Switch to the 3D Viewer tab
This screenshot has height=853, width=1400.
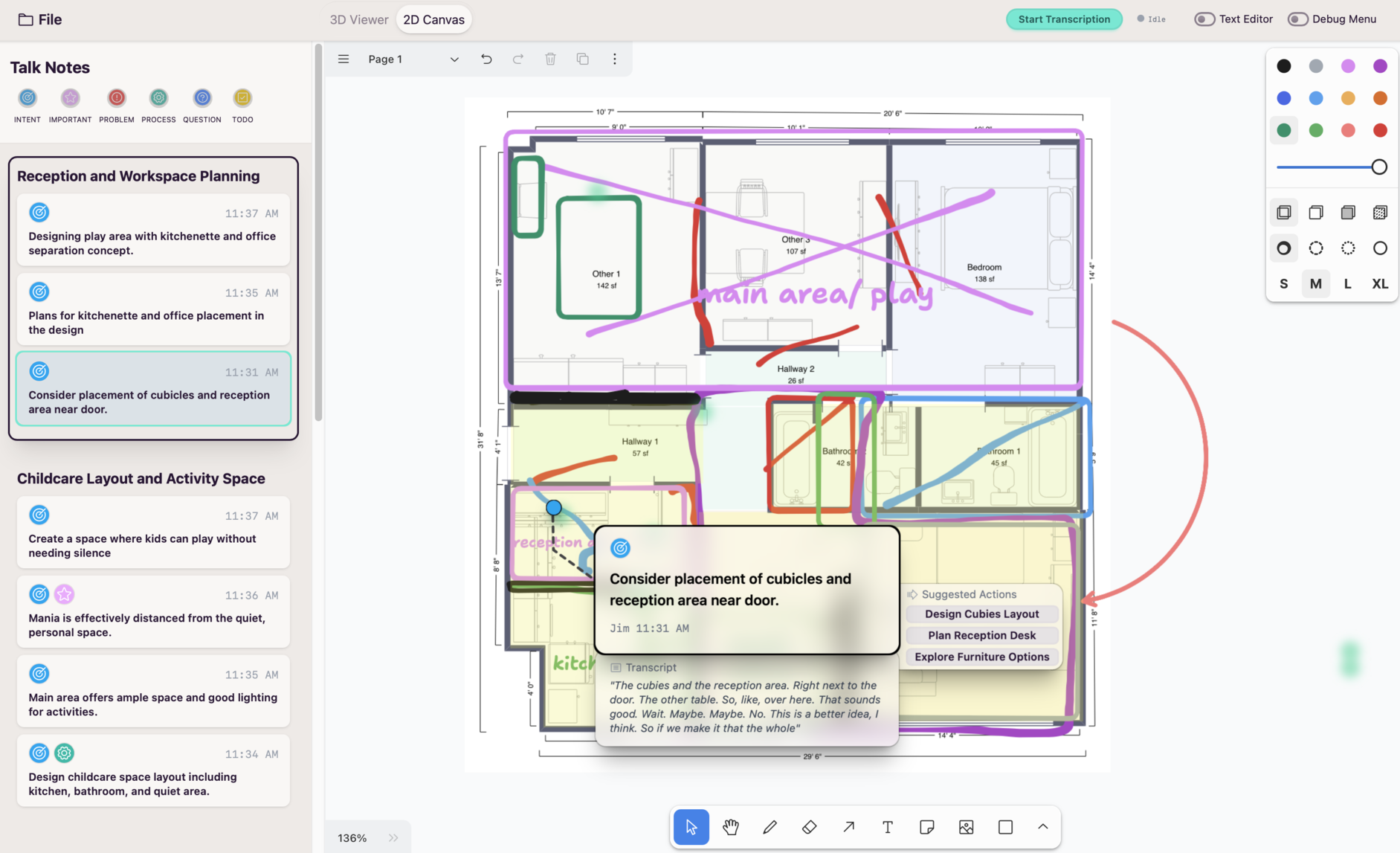pyautogui.click(x=358, y=19)
